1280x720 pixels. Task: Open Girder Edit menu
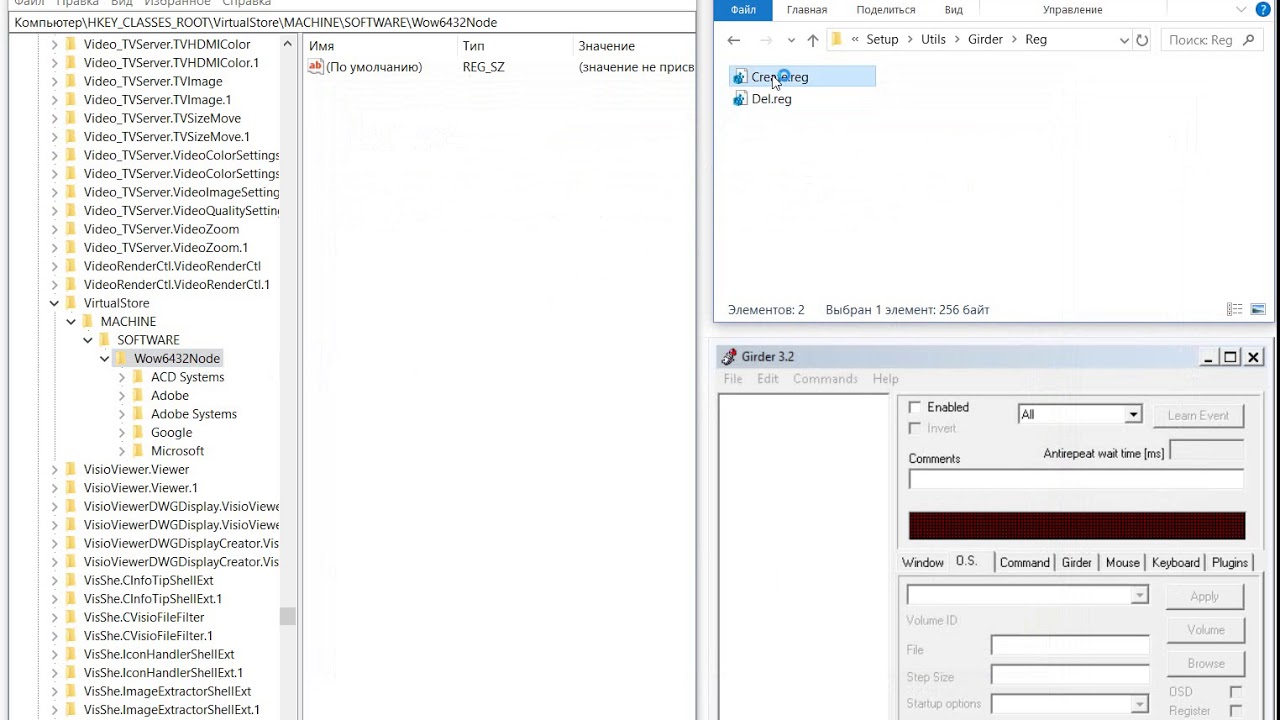coord(768,379)
